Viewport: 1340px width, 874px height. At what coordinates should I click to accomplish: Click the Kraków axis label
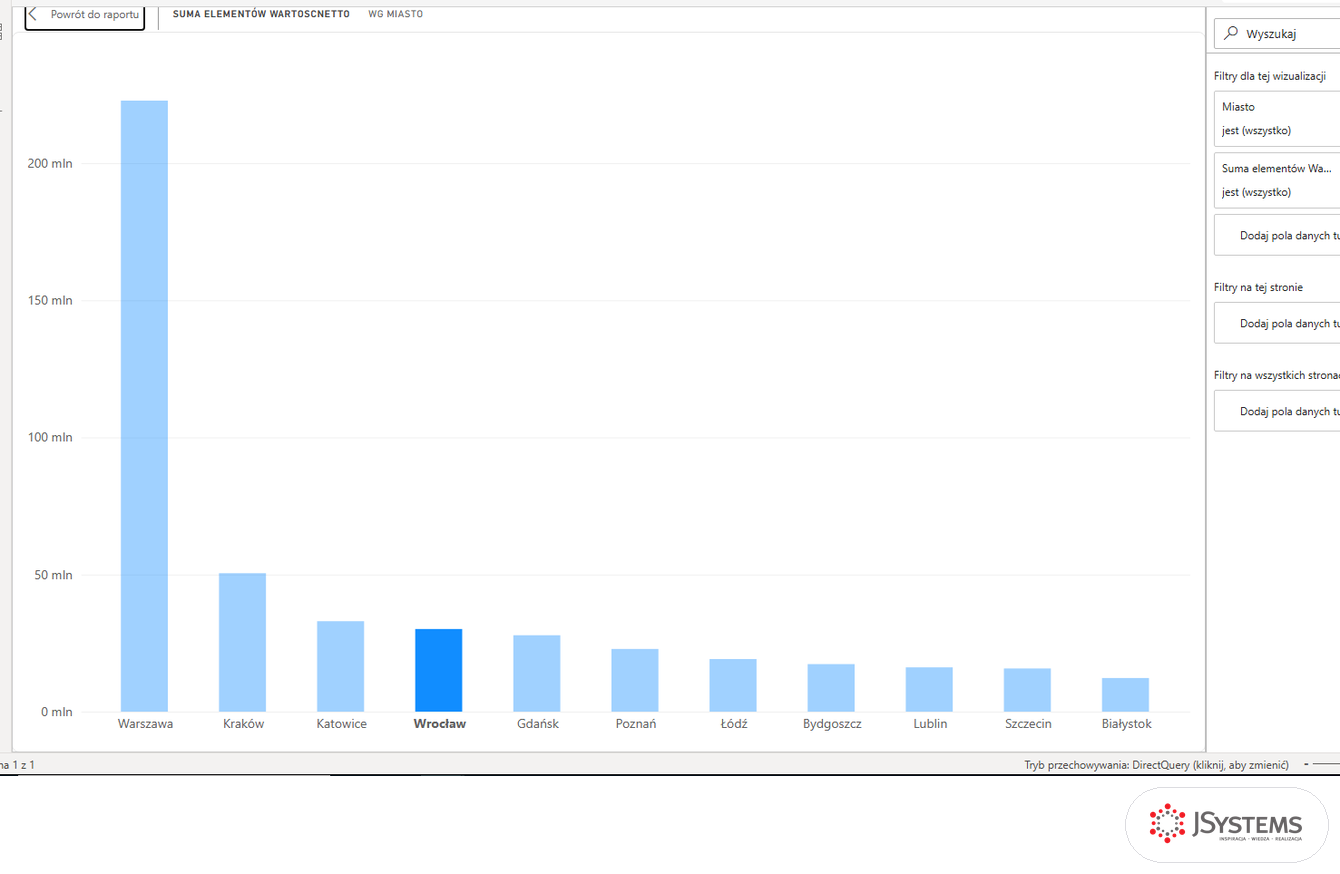pos(243,724)
